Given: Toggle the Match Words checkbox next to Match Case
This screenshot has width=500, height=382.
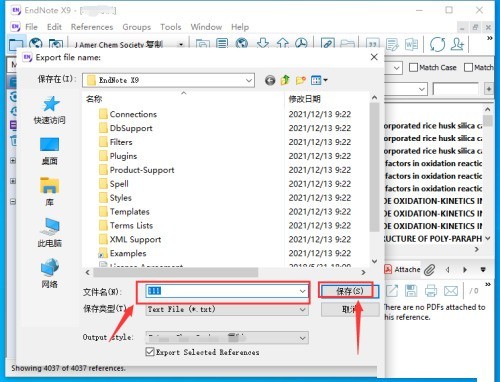Looking at the screenshot, I should click(468, 67).
